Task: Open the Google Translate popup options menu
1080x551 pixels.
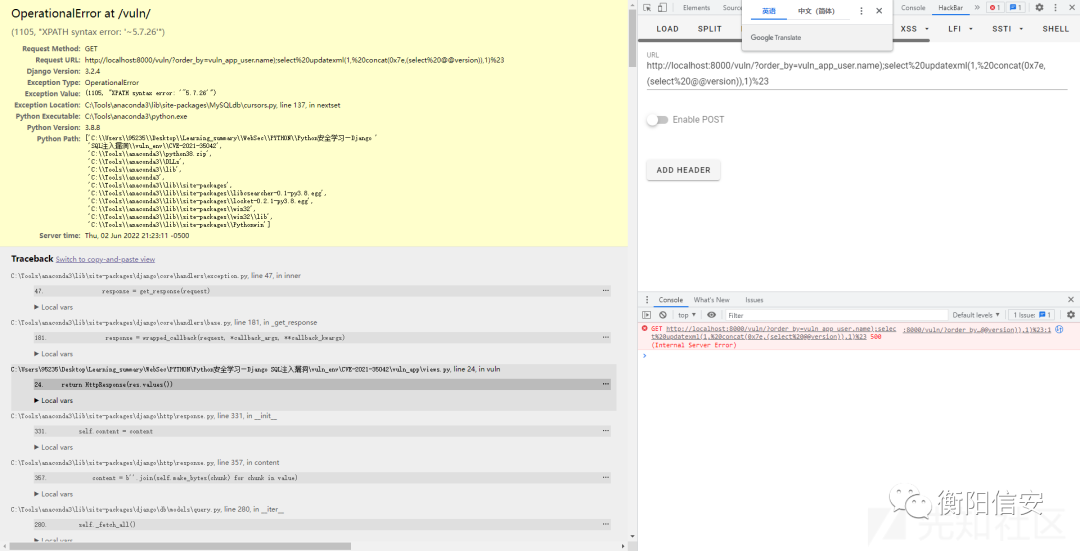Action: [861, 11]
